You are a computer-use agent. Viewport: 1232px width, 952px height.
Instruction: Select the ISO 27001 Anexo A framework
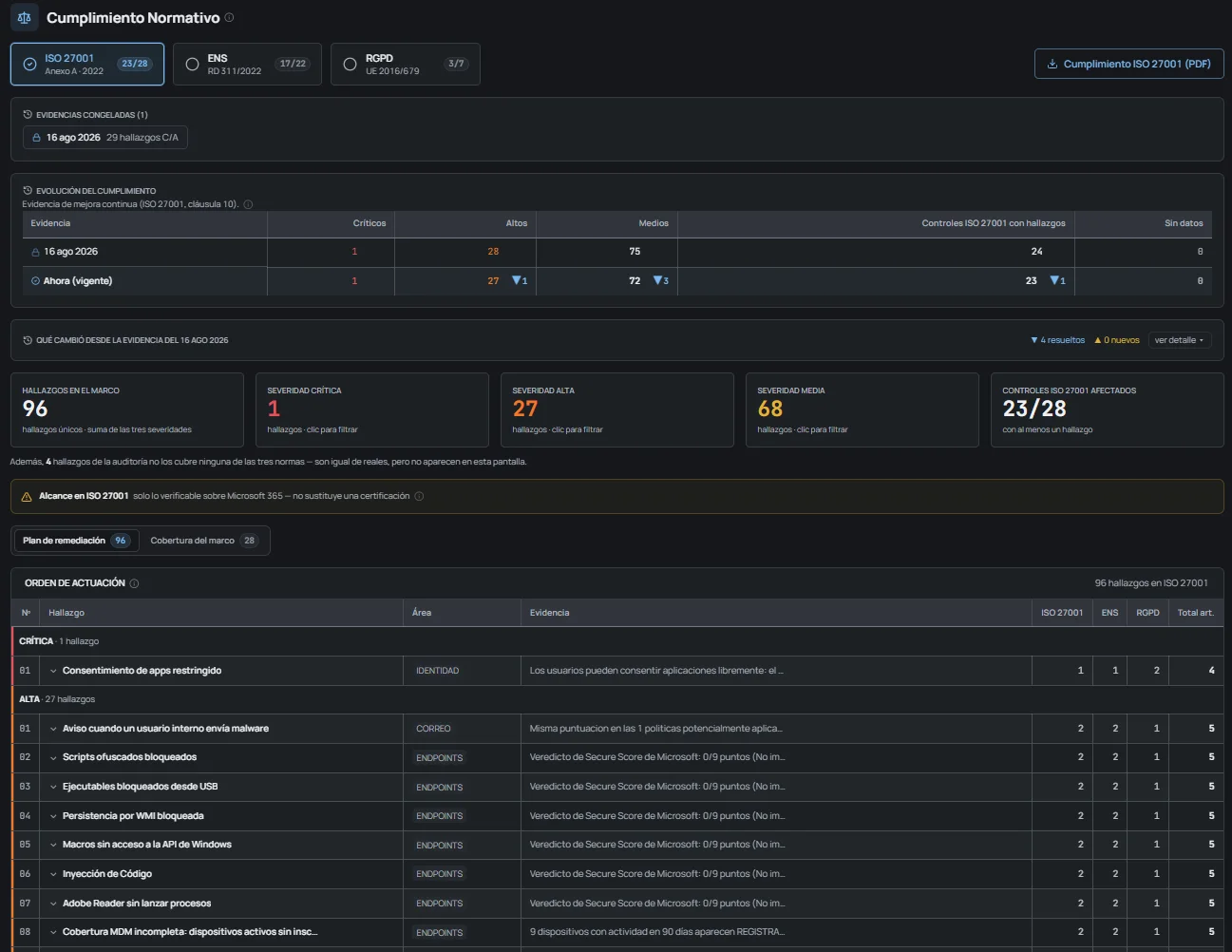[87, 64]
